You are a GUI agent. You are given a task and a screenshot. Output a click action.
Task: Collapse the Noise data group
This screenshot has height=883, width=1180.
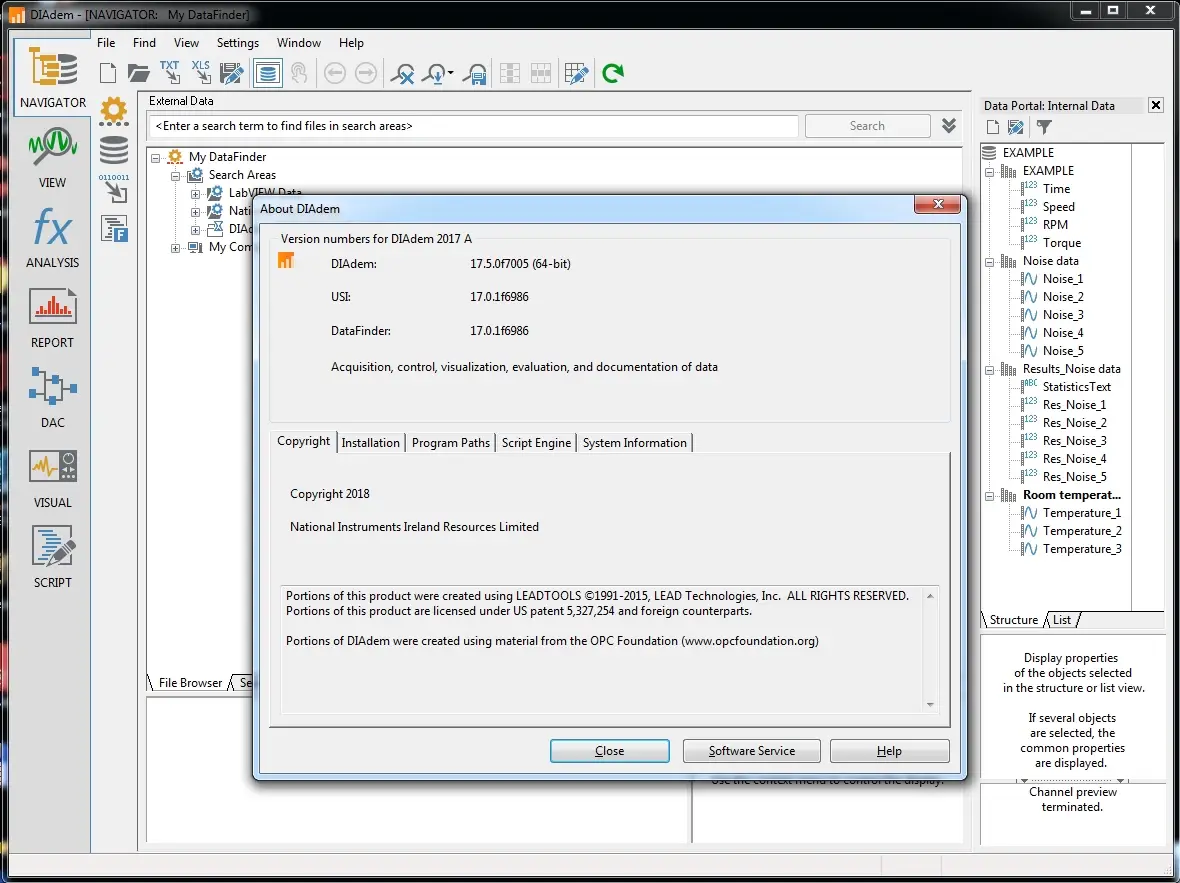(x=990, y=262)
